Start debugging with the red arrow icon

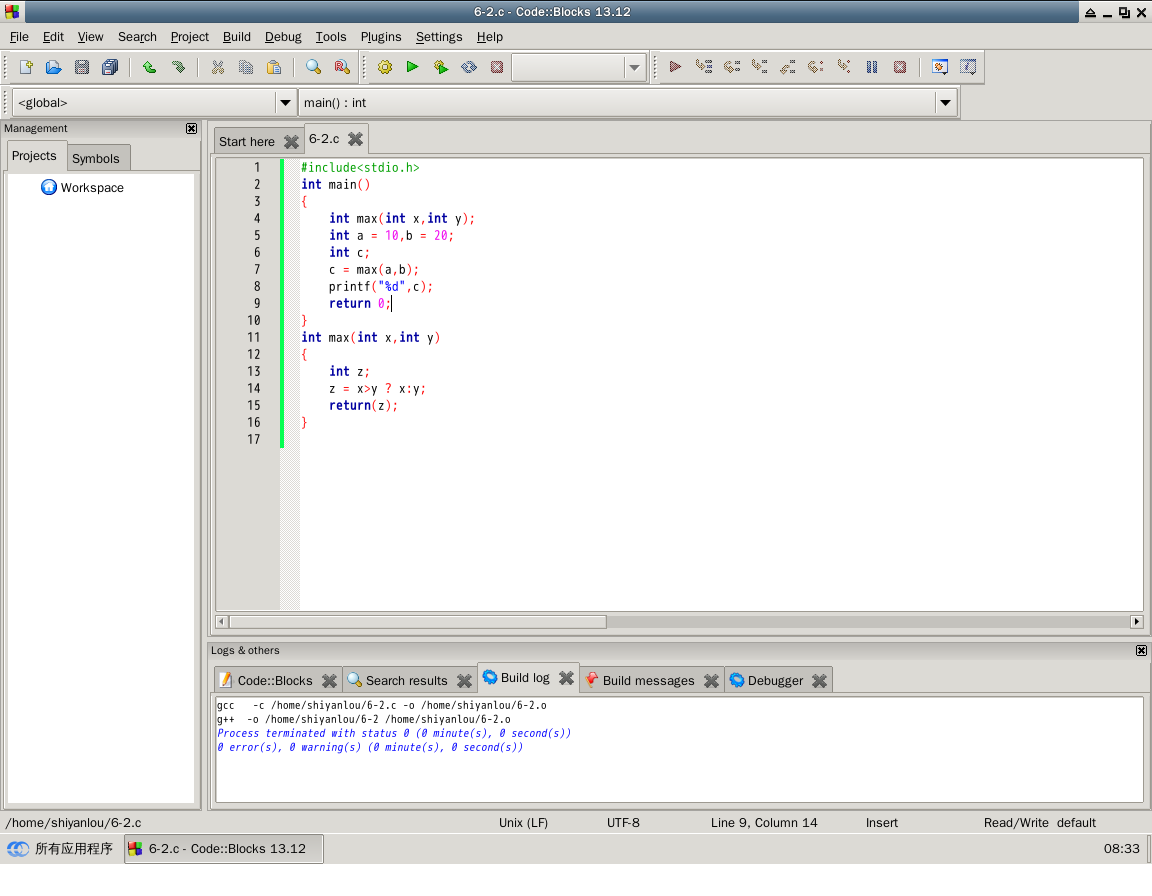click(x=675, y=67)
